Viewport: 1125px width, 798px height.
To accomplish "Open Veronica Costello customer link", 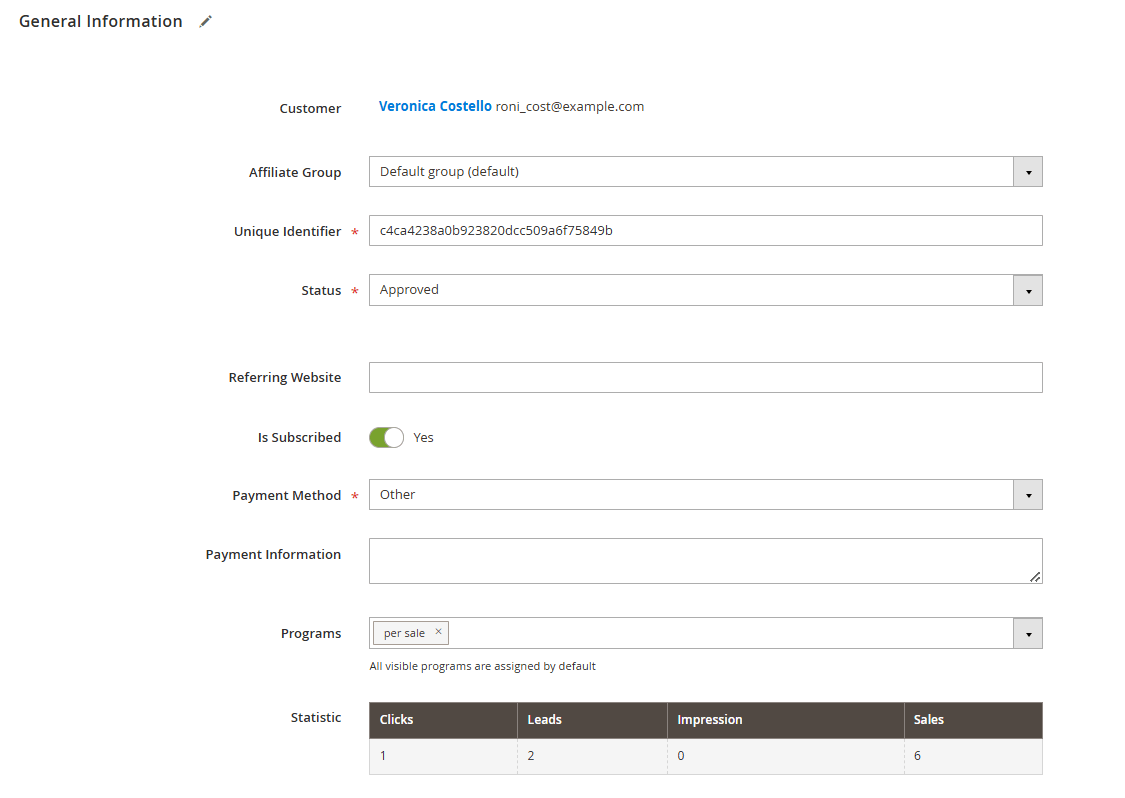I will (435, 106).
